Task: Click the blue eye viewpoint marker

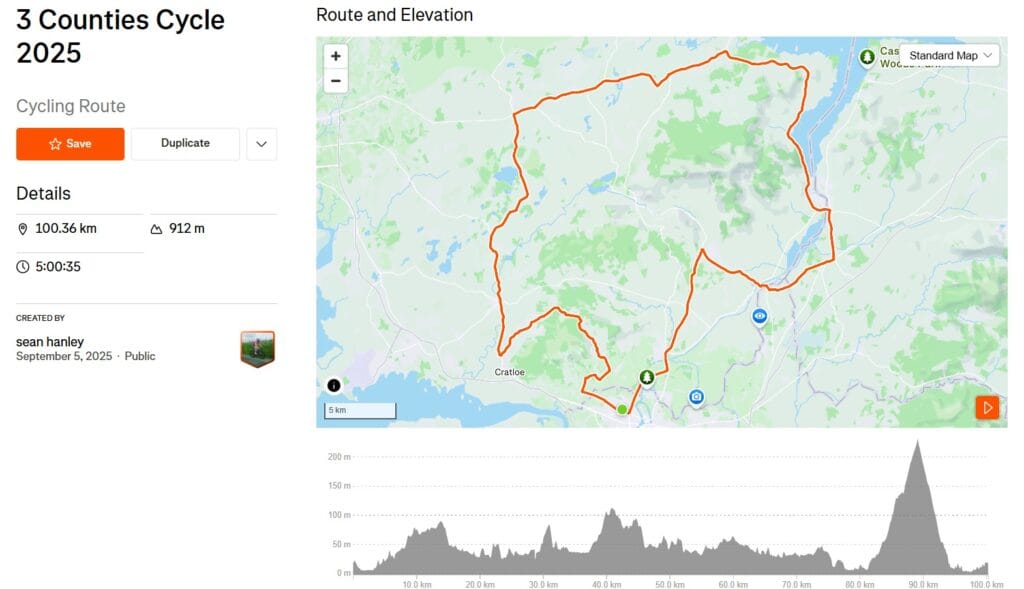Action: click(x=760, y=316)
